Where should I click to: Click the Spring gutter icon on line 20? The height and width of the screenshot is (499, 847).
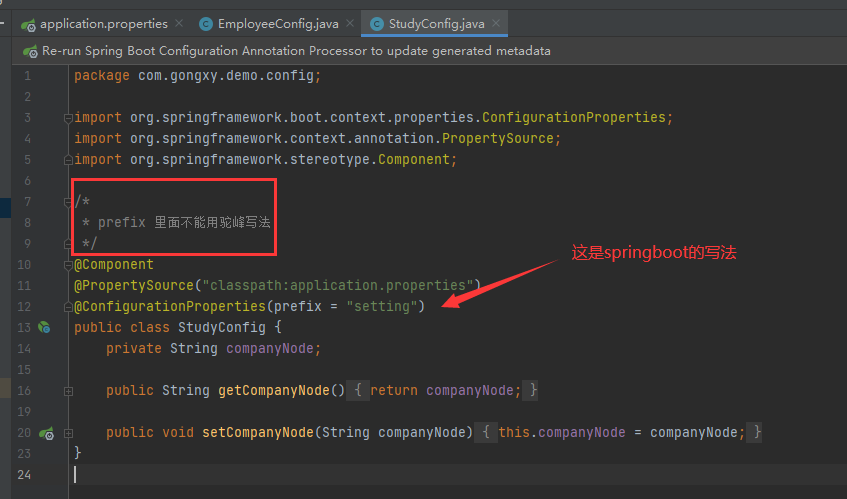[46, 433]
